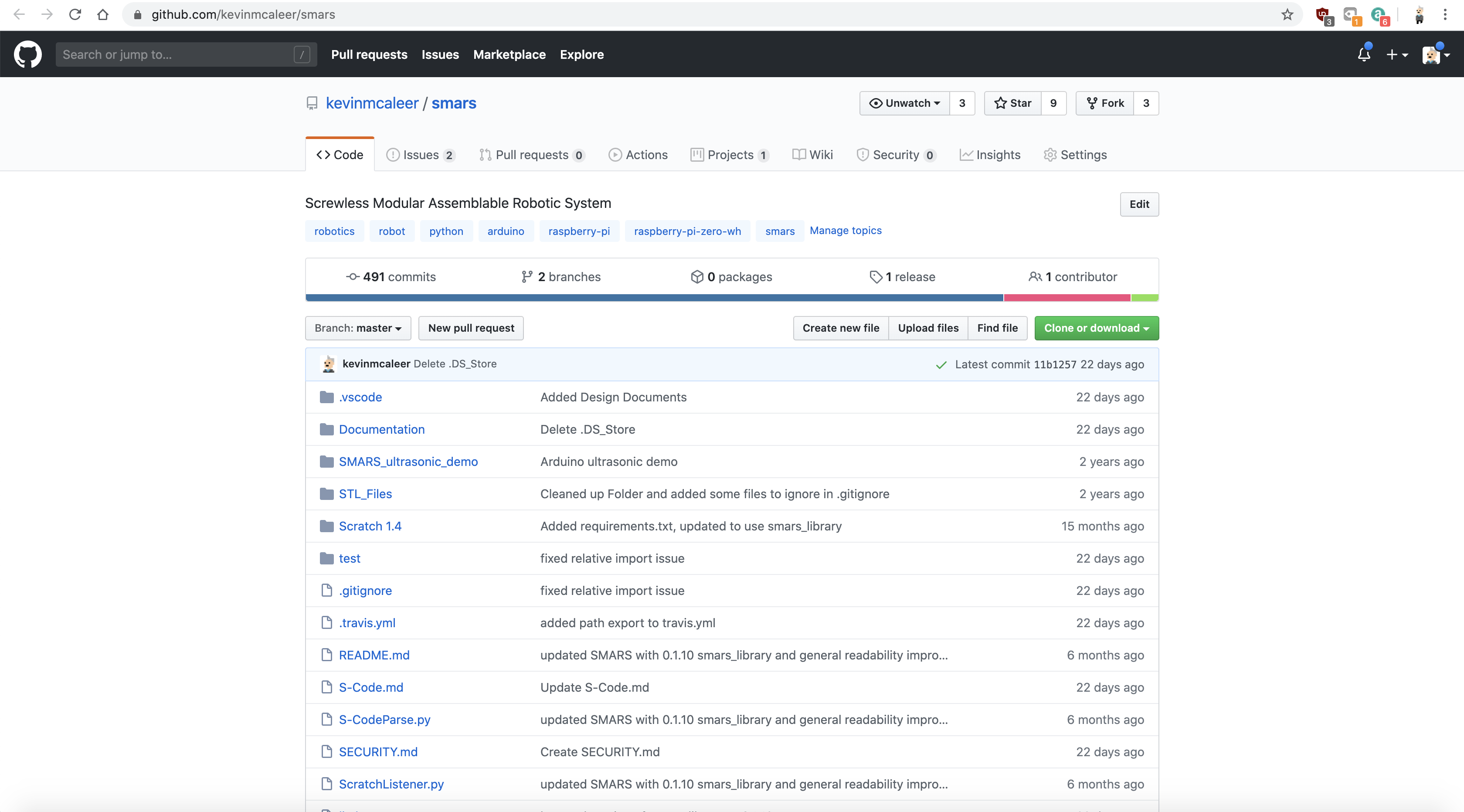Screen dimensions: 1464x812
Task: Open Issues in the top navigation bar
Action: point(440,54)
